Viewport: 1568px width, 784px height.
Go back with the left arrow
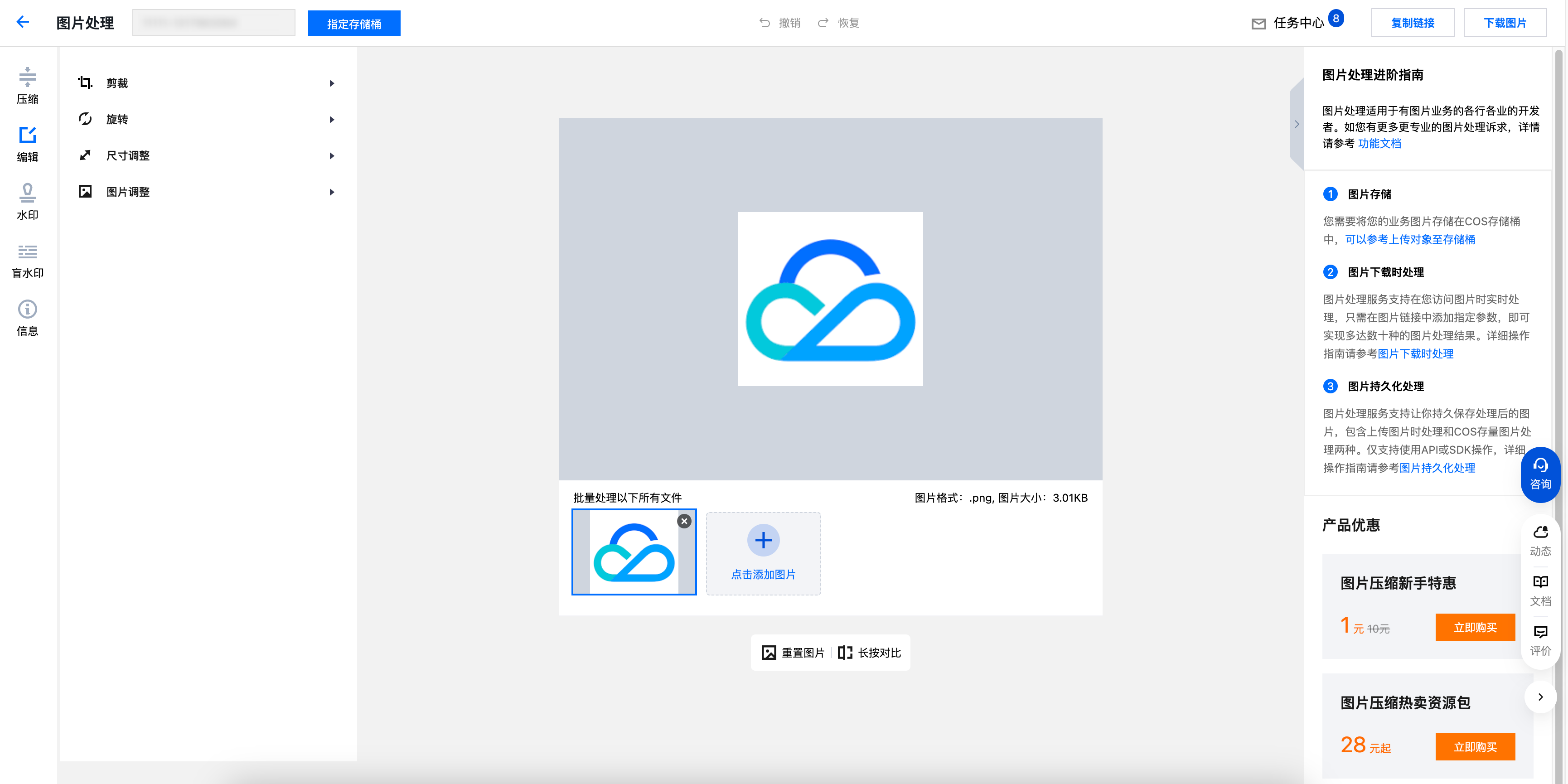coord(23,23)
